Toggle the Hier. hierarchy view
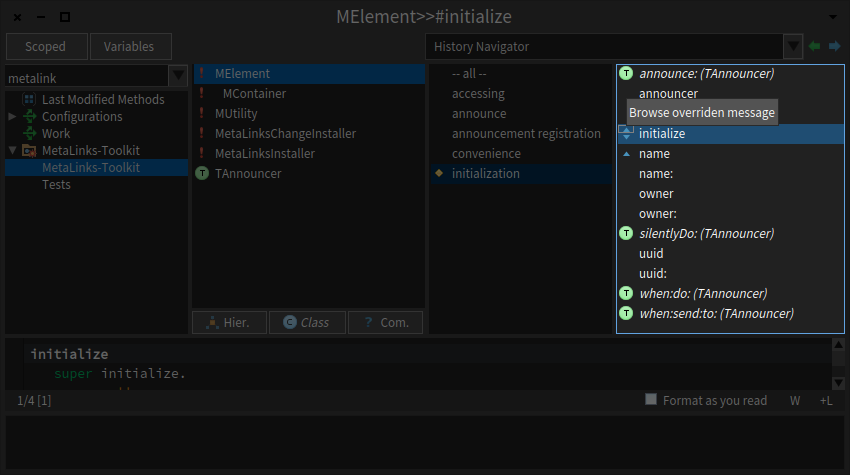850x475 pixels. 229,323
